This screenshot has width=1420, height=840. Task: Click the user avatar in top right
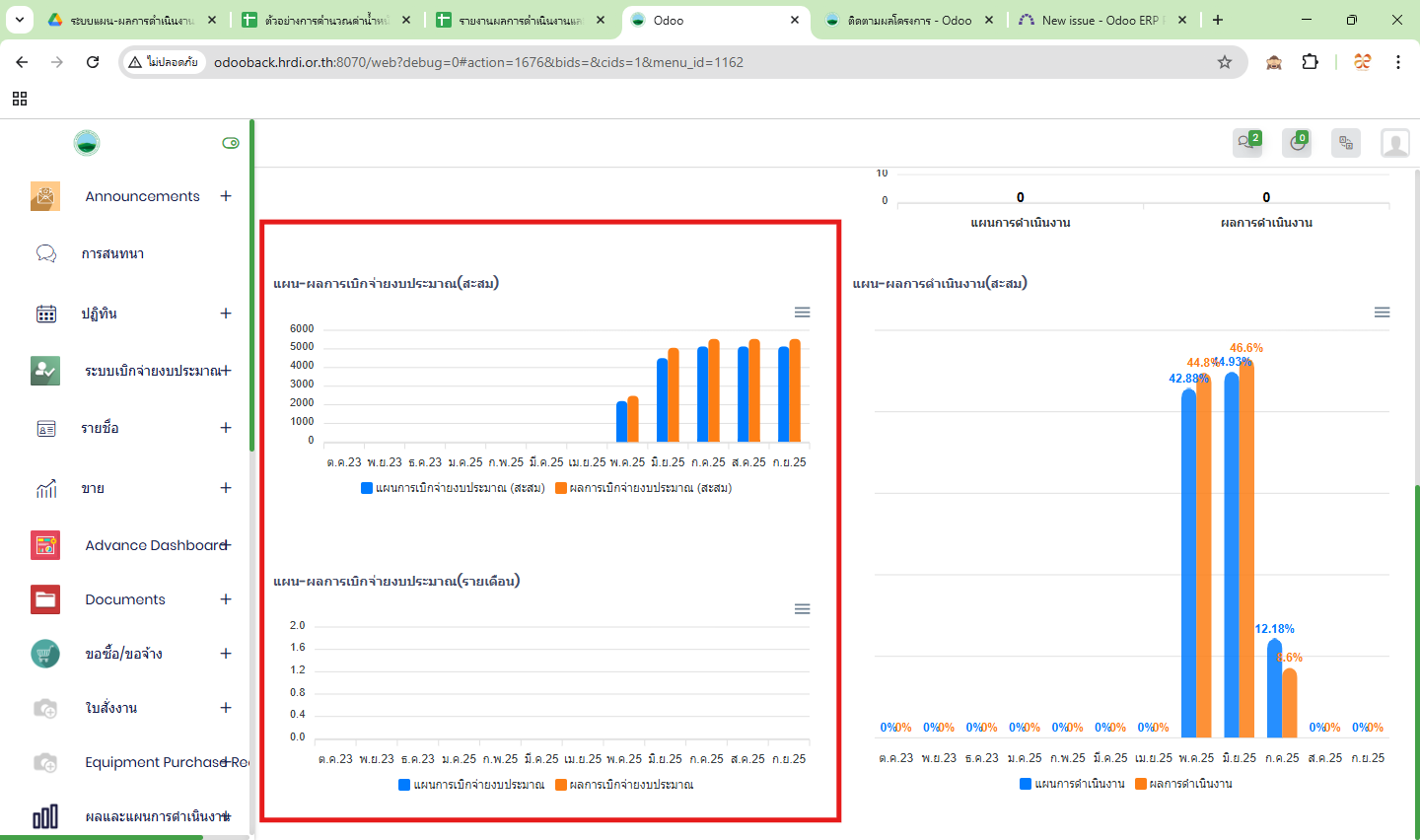tap(1394, 143)
